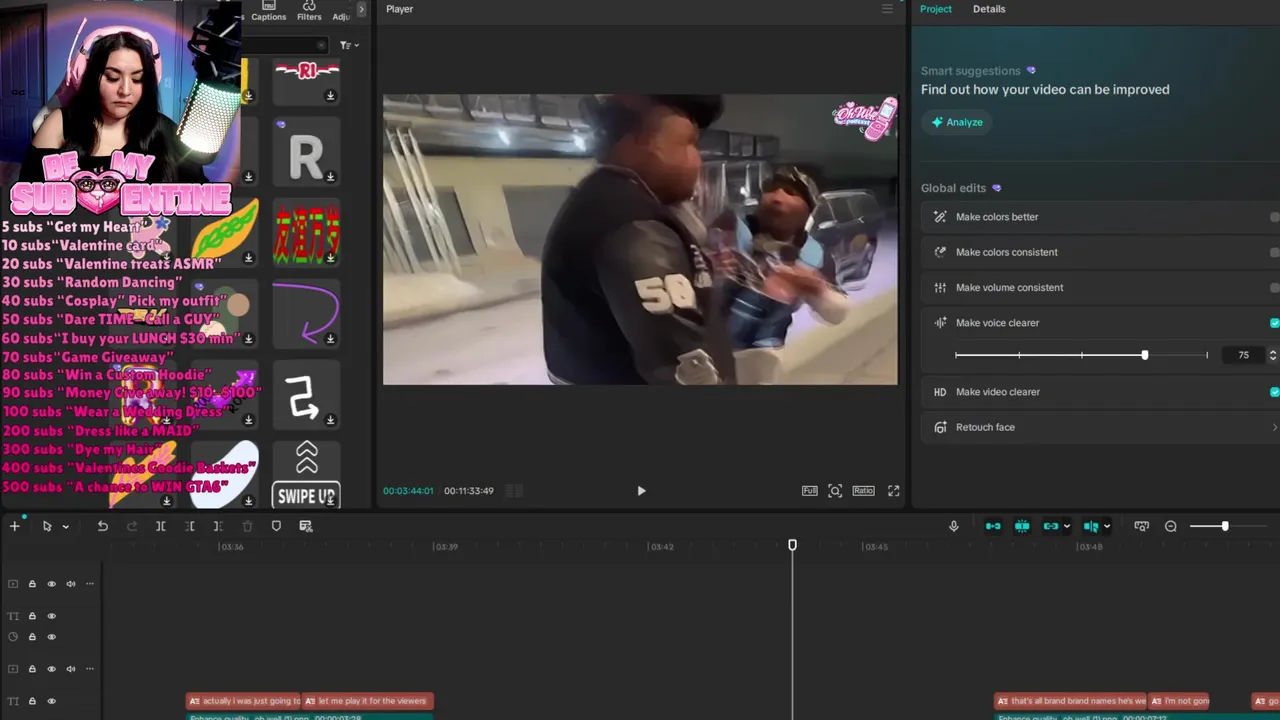
Task: Clear the sticker search field
Action: [x=321, y=45]
